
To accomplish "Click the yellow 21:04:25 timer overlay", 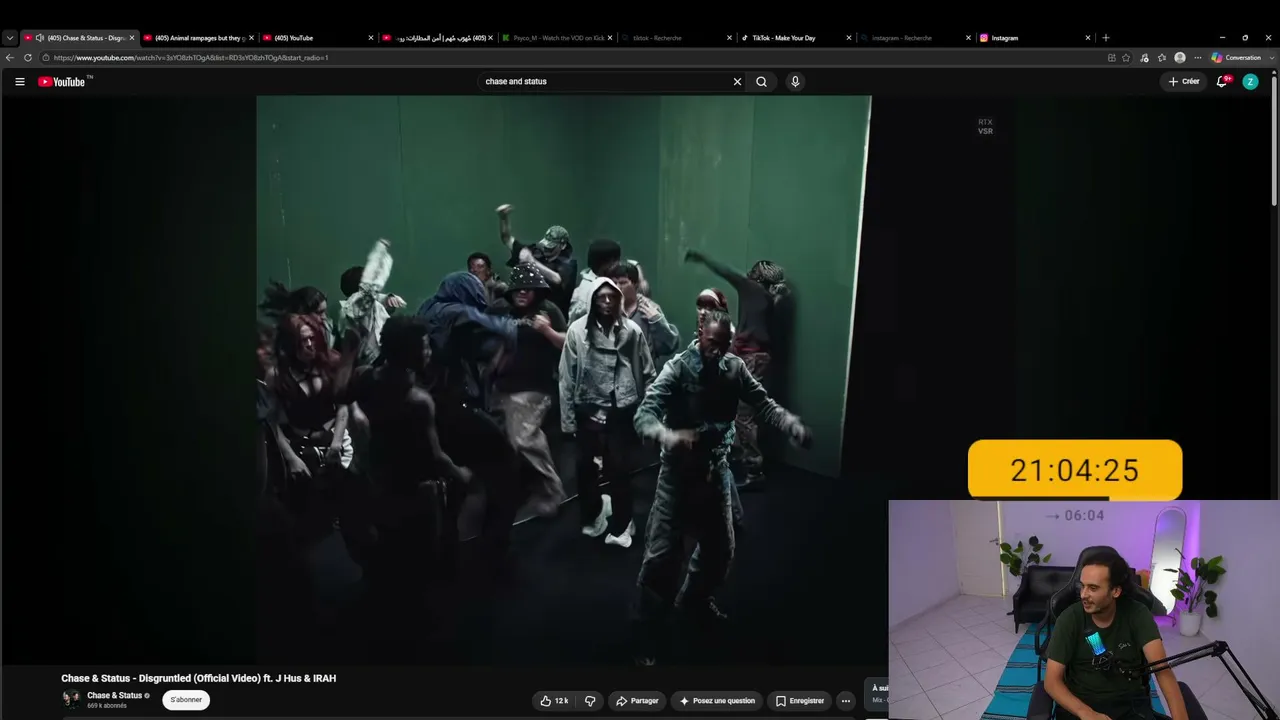I will click(x=1075, y=470).
